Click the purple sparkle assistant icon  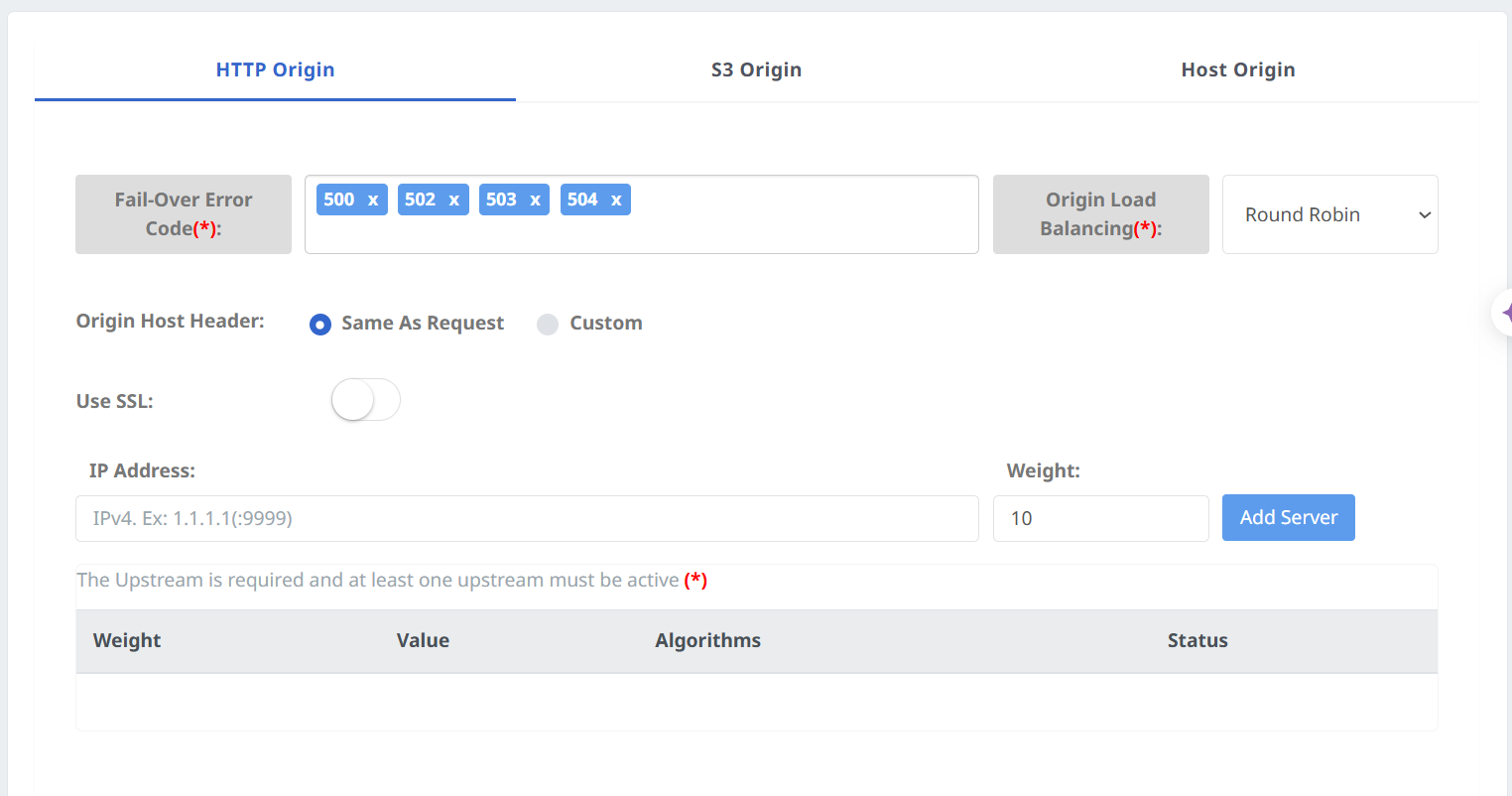(x=1505, y=313)
